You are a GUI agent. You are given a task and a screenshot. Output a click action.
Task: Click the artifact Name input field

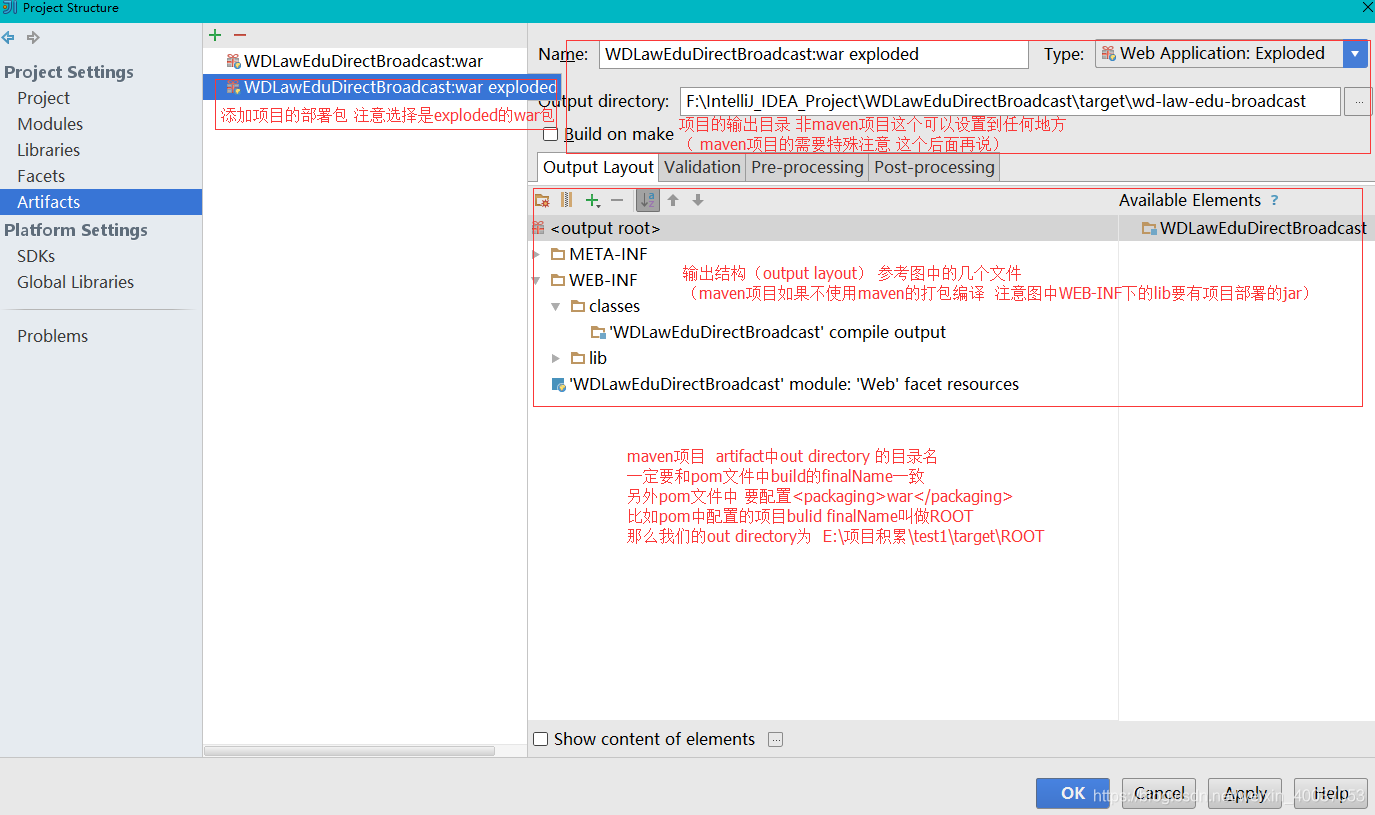click(813, 54)
